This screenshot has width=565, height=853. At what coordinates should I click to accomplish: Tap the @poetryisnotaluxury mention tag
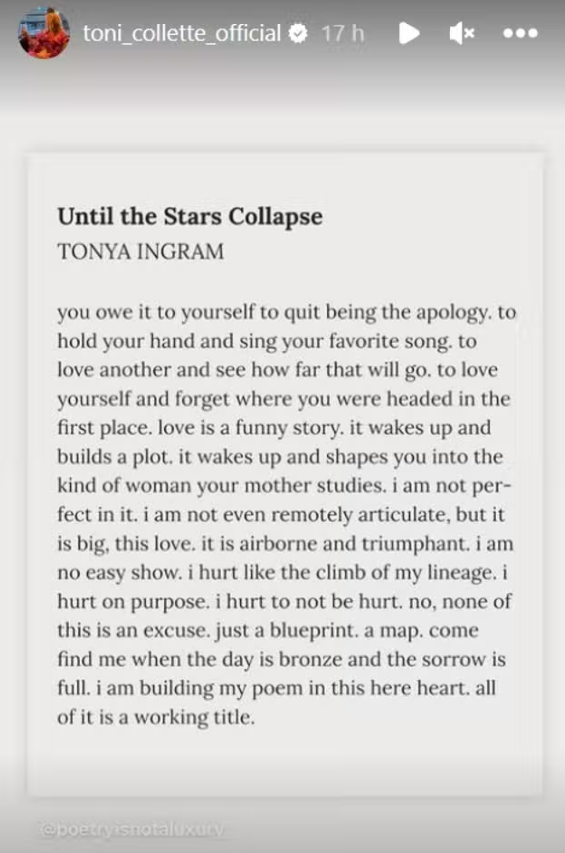tap(132, 830)
